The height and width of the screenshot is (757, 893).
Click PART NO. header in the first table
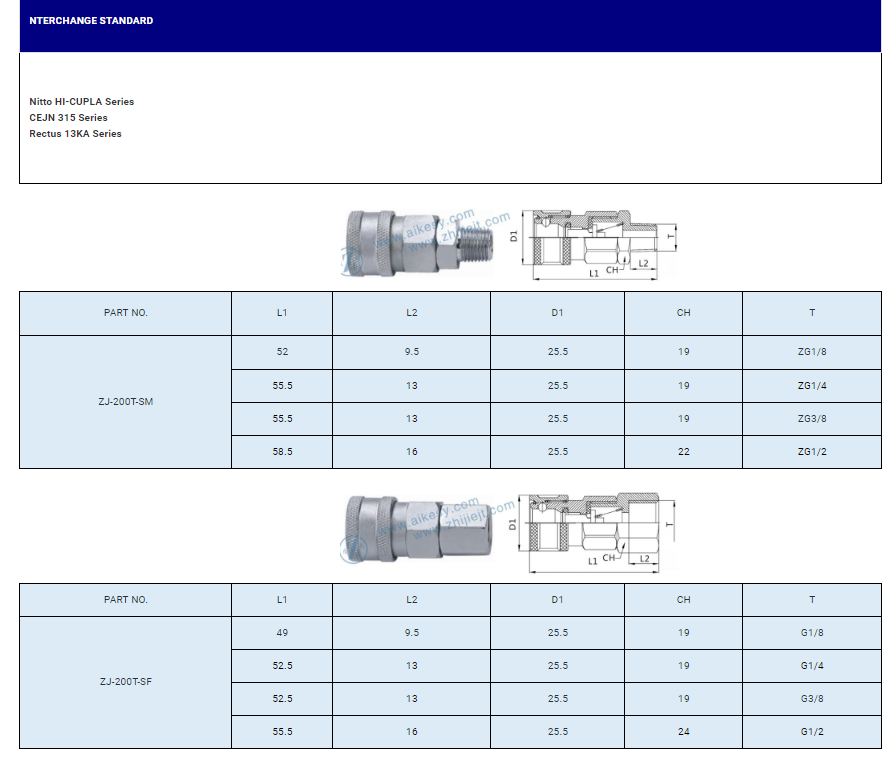coord(126,313)
